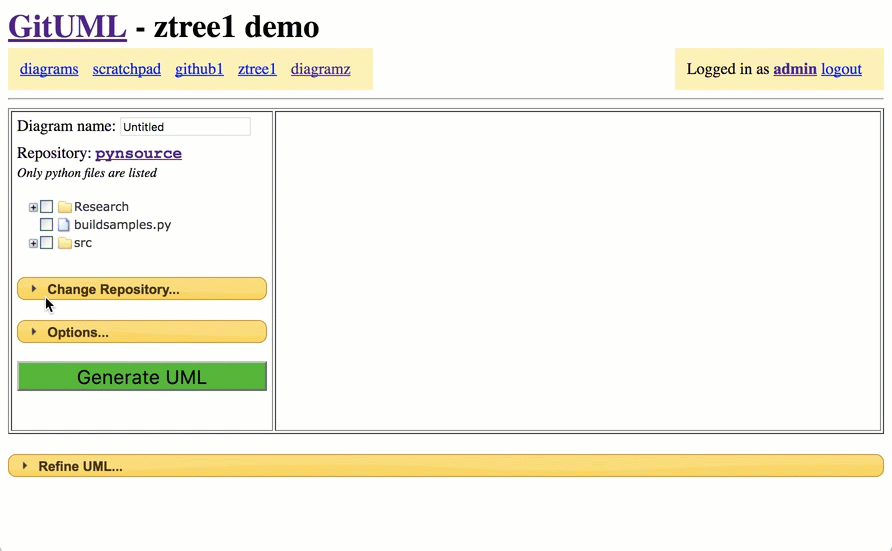Click the logout link
This screenshot has width=892, height=551.
841,69
